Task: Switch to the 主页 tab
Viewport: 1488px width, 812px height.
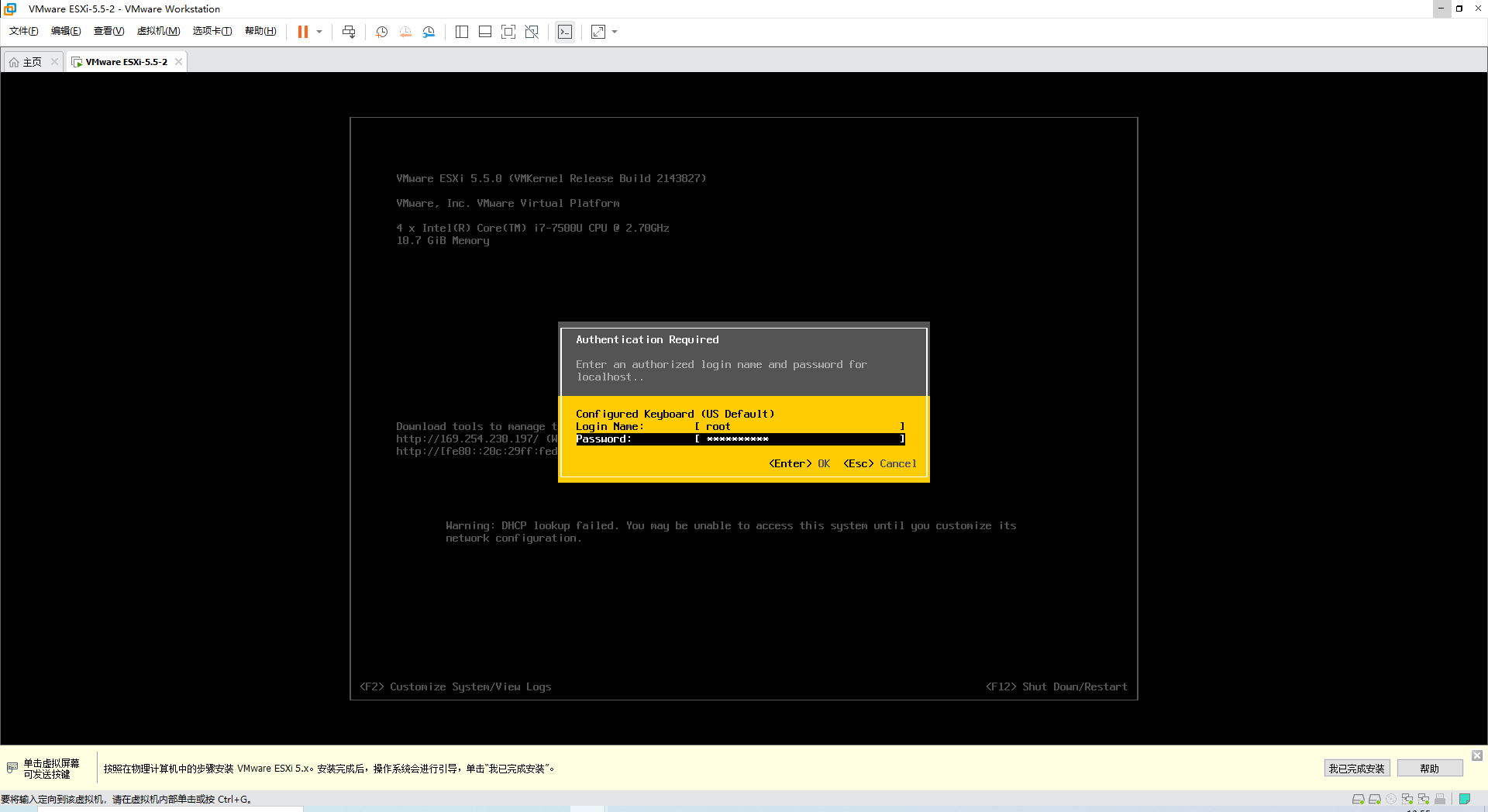Action: tap(32, 61)
